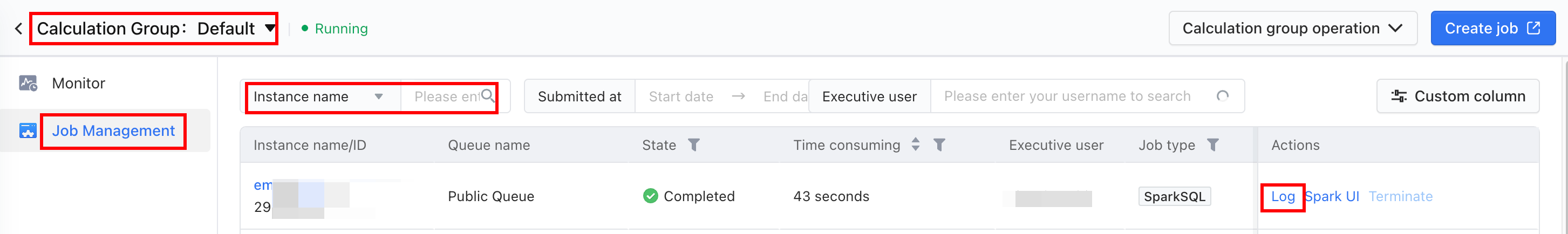Click the Job Management sidebar icon
The width and height of the screenshot is (1568, 234).
(28, 130)
